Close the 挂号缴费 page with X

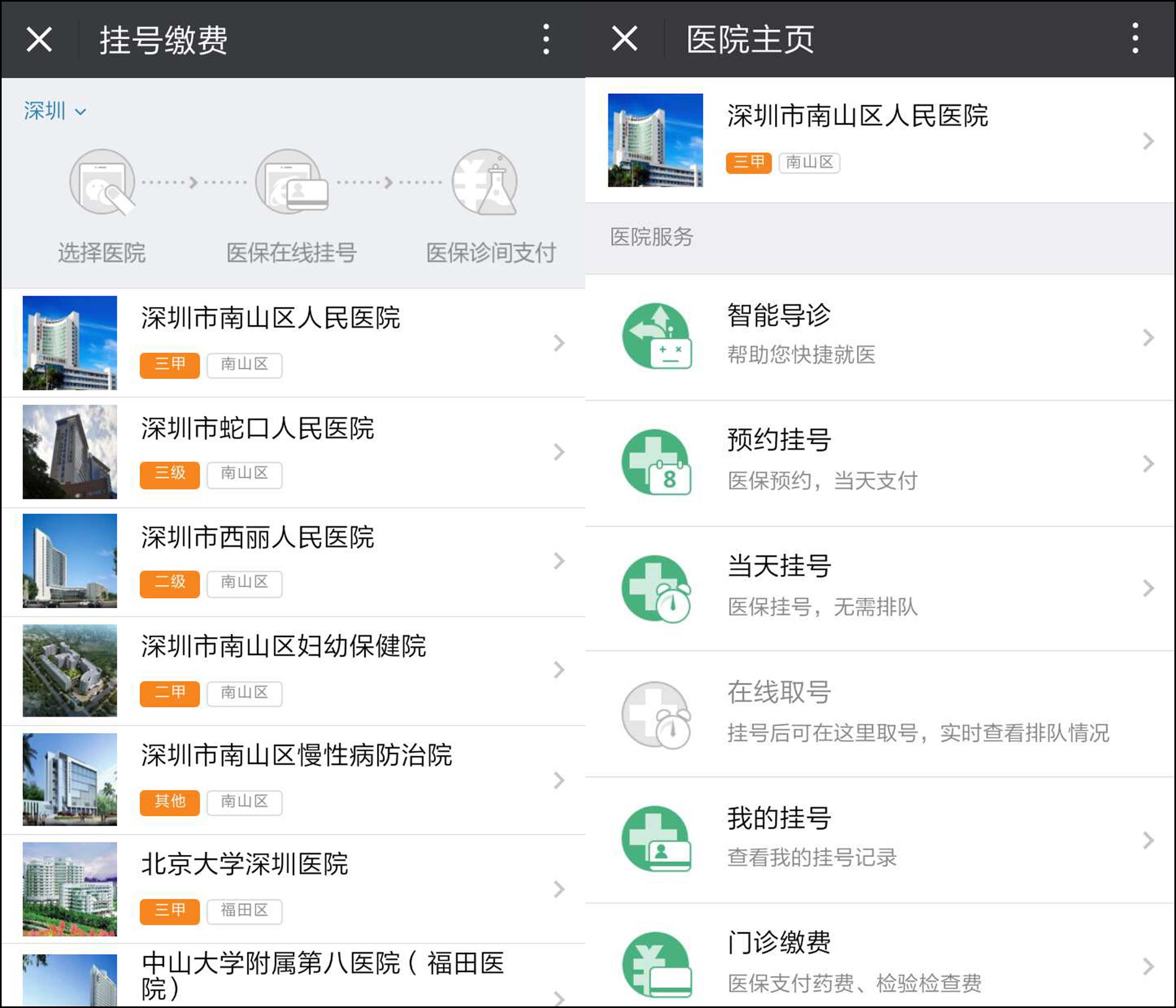(x=39, y=39)
